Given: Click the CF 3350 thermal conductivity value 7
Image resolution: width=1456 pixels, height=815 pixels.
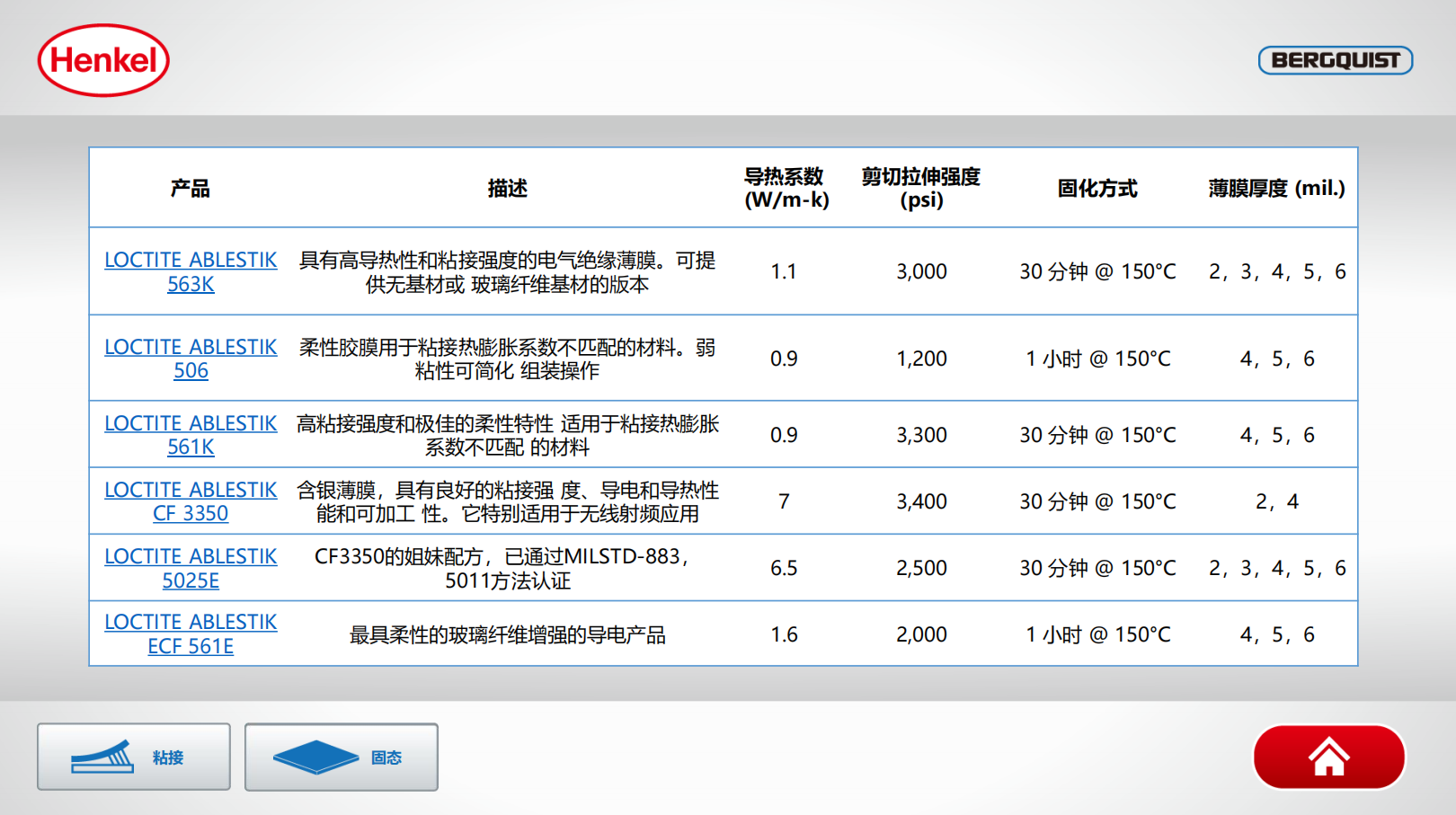Looking at the screenshot, I should tap(784, 501).
